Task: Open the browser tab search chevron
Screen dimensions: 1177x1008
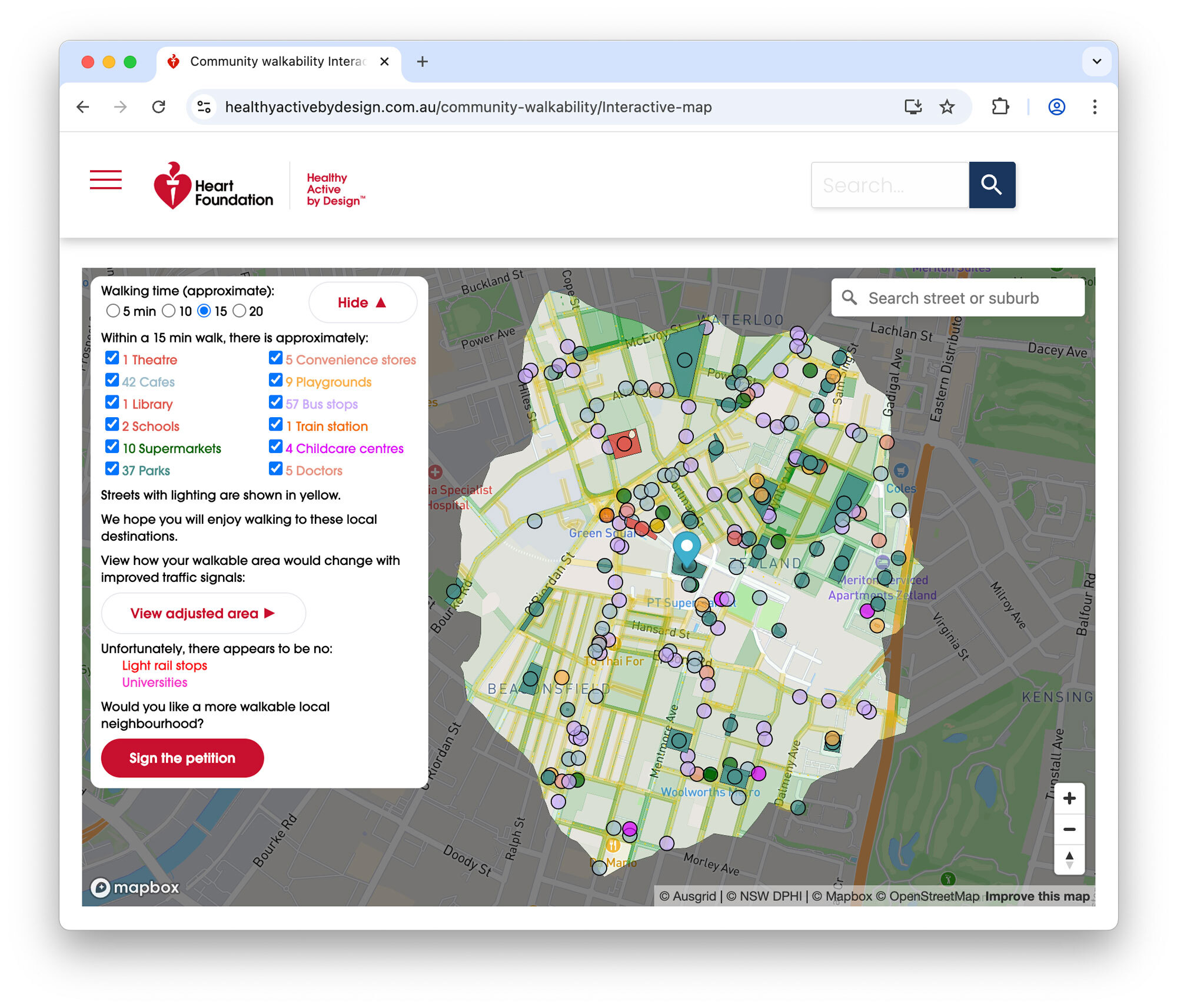Action: 1096,61
